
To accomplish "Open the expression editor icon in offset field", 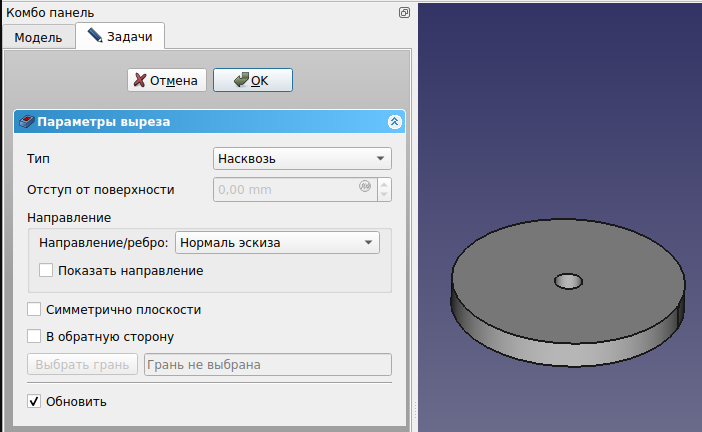I will 365,186.
